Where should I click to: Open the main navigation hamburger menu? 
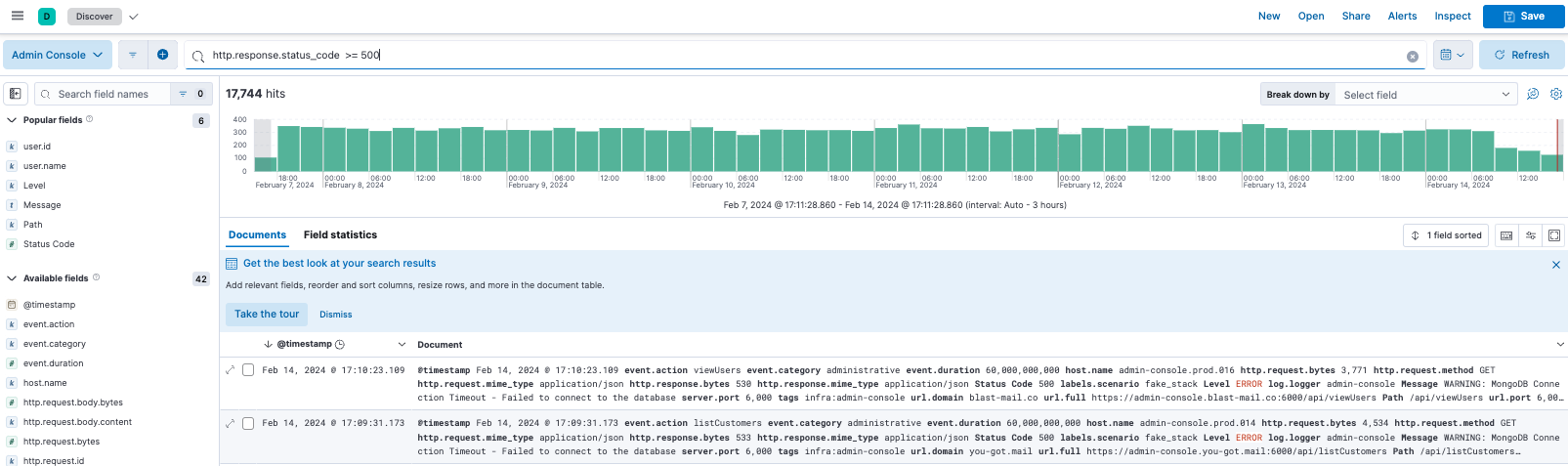click(18, 16)
